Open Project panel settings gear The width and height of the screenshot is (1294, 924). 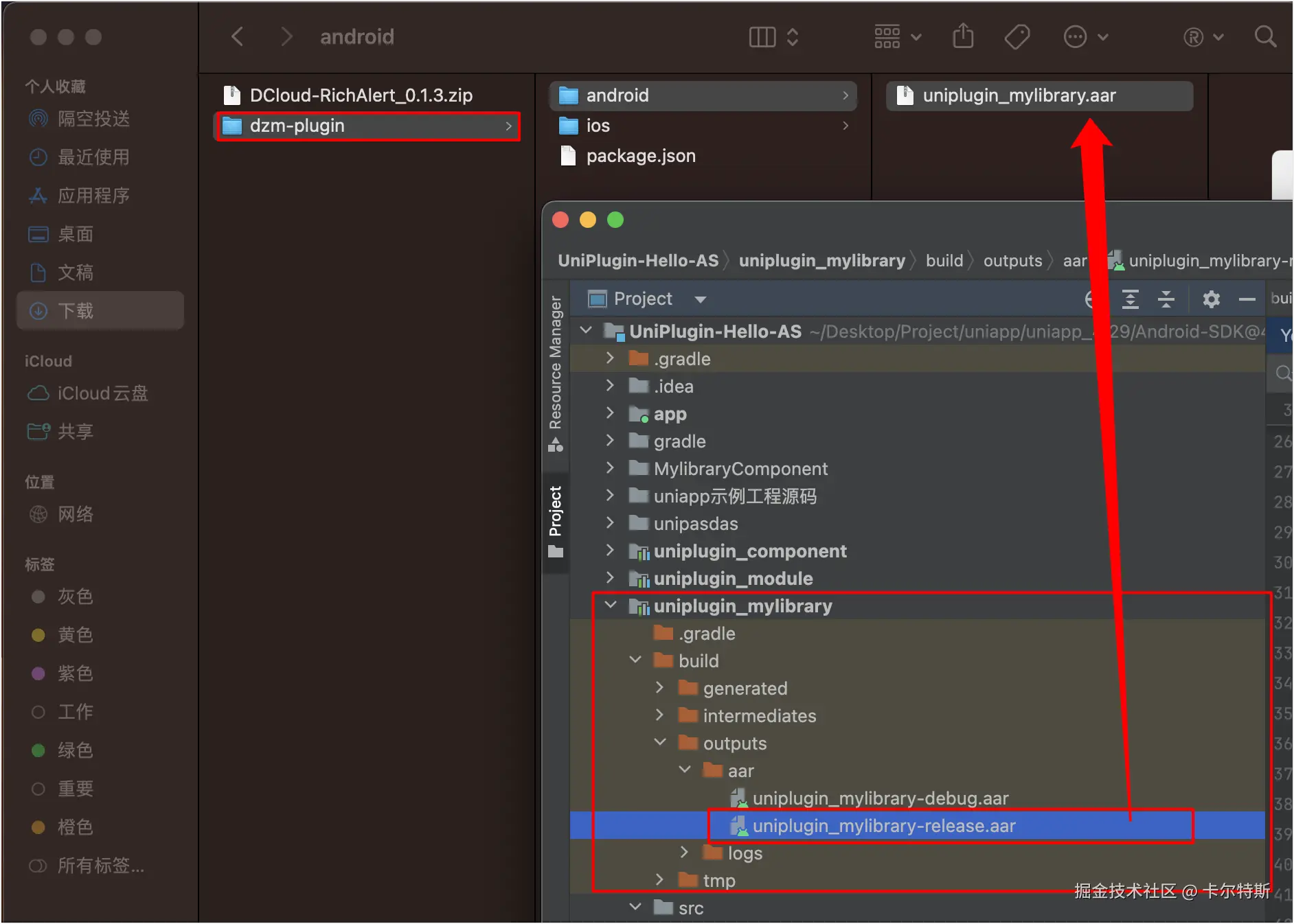pos(1211,299)
